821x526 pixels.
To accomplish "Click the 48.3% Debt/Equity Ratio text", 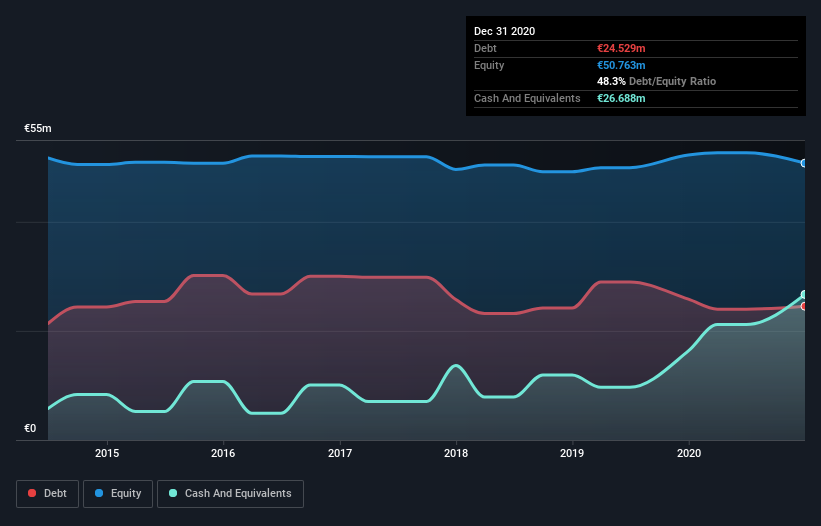I will tap(656, 81).
